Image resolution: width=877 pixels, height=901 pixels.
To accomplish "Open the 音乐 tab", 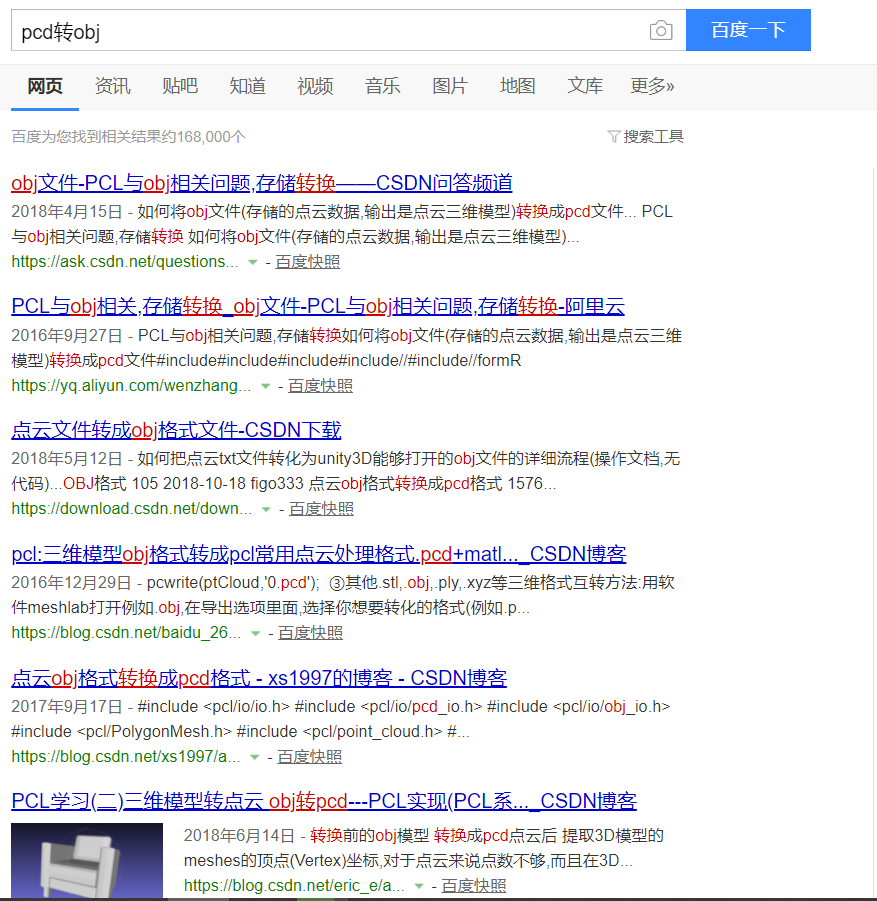I will pos(383,86).
